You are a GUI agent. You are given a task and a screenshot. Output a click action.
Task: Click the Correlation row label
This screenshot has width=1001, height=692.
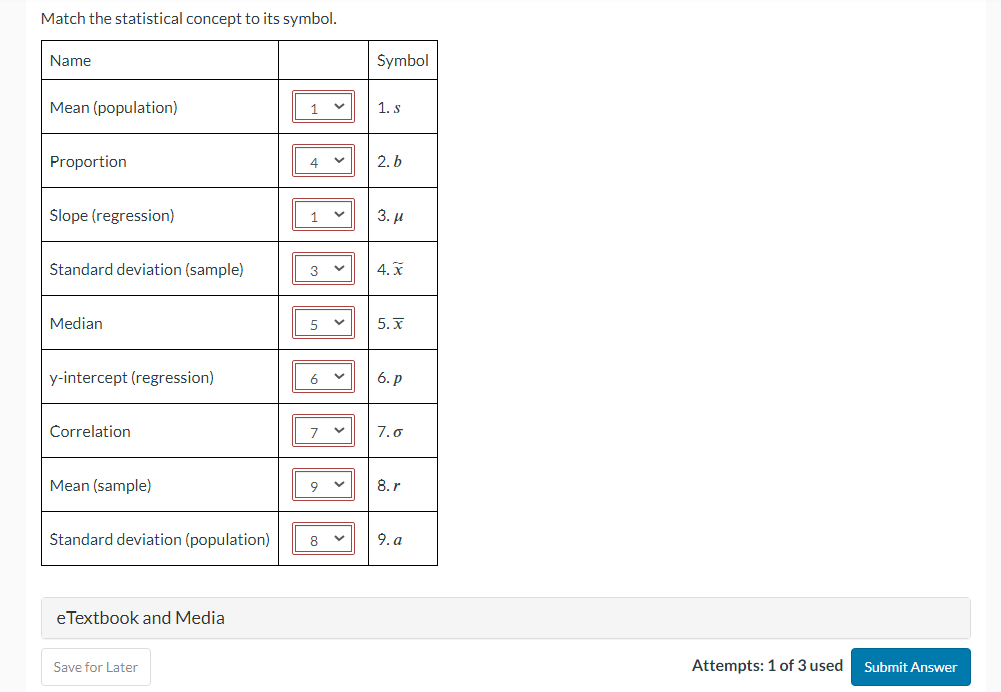90,430
